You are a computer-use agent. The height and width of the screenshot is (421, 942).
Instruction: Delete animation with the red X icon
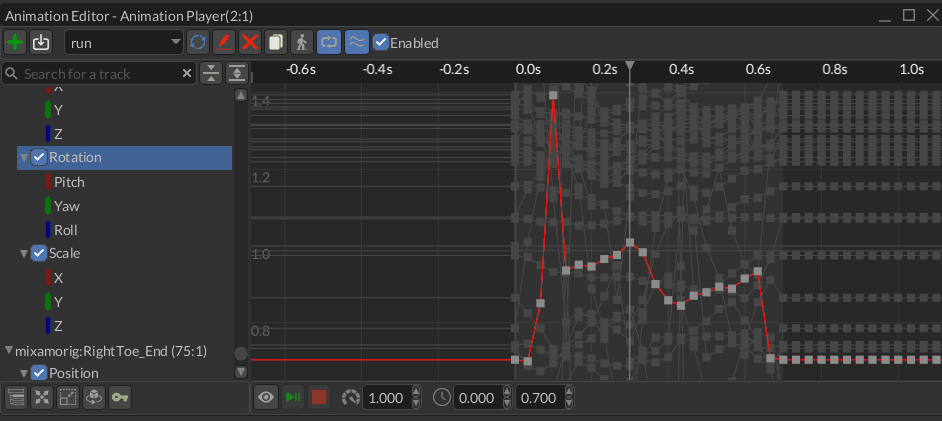point(250,42)
